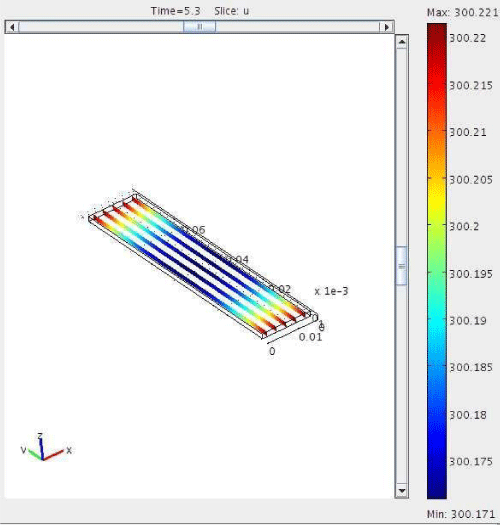Screen dimensions: 500x525
Task: Click the slider track left of the thumb
Action: point(101,27)
